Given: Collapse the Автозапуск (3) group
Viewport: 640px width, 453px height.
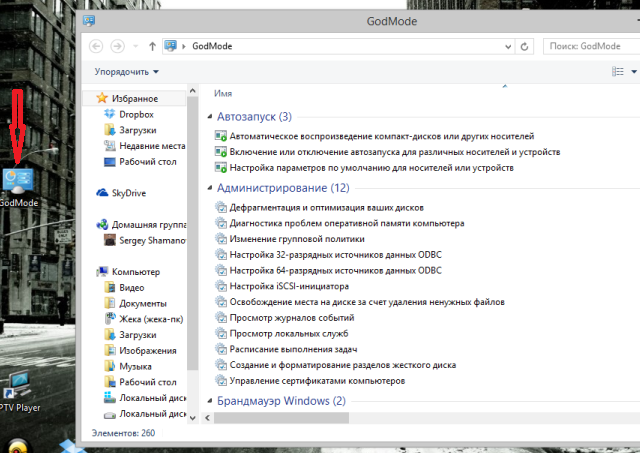Looking at the screenshot, I should point(210,117).
